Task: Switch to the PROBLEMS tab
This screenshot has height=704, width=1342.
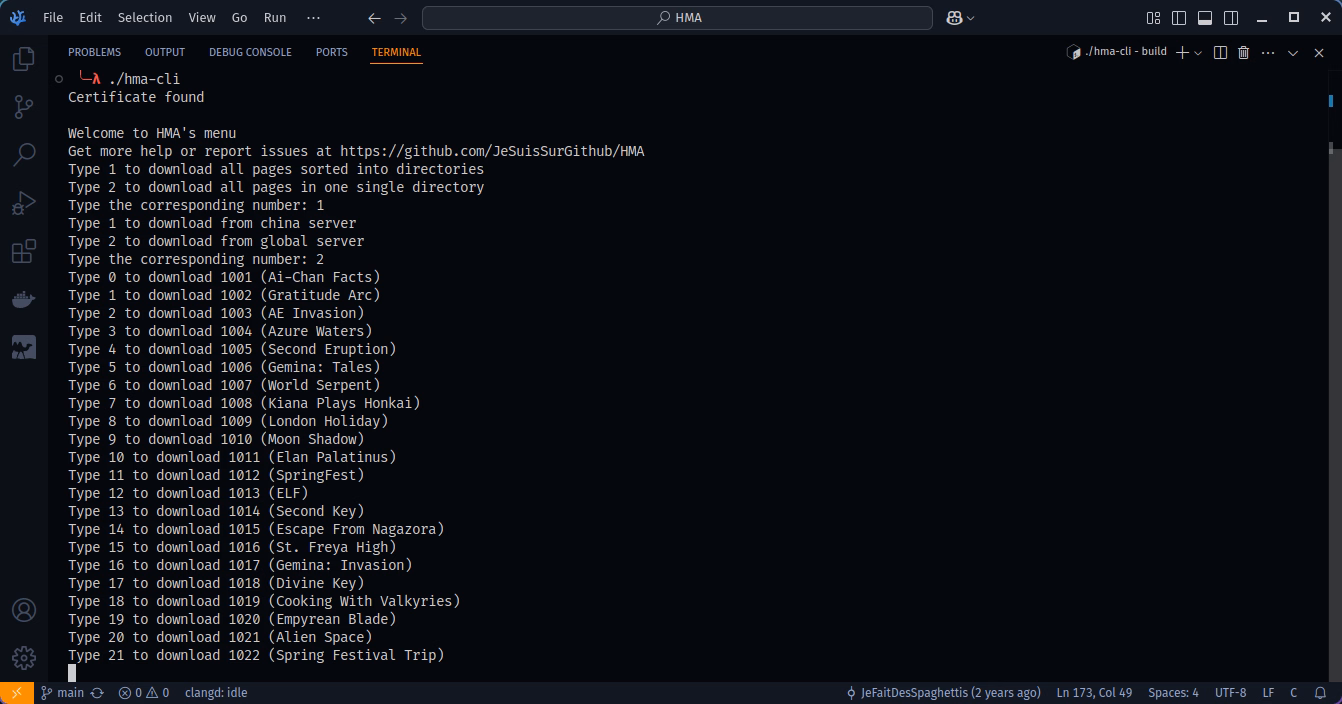Action: click(x=95, y=52)
